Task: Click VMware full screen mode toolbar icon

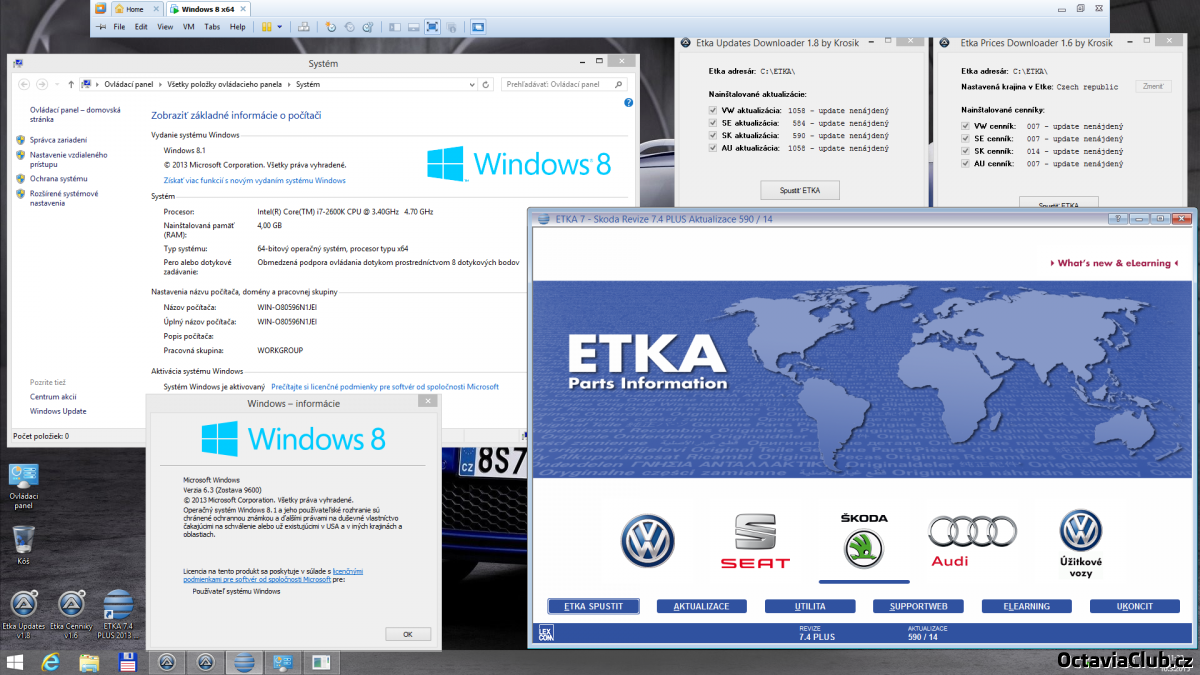Action: pyautogui.click(x=433, y=27)
